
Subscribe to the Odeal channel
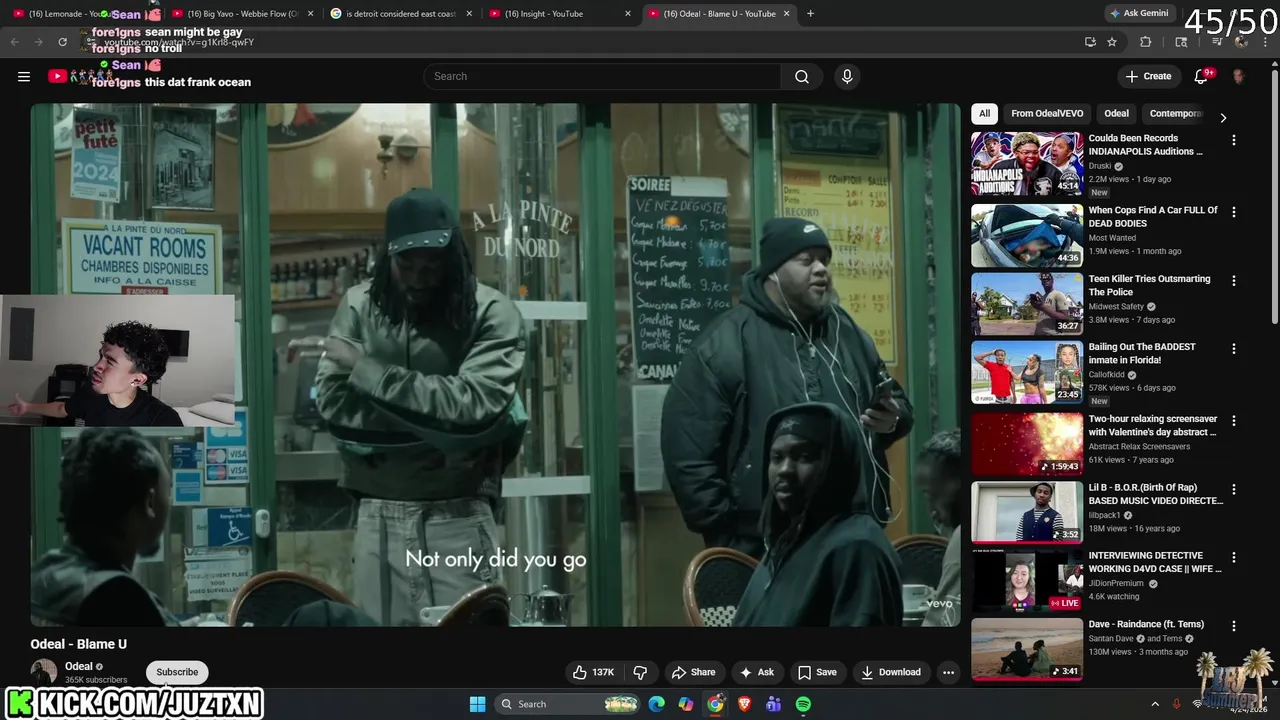[x=177, y=672]
